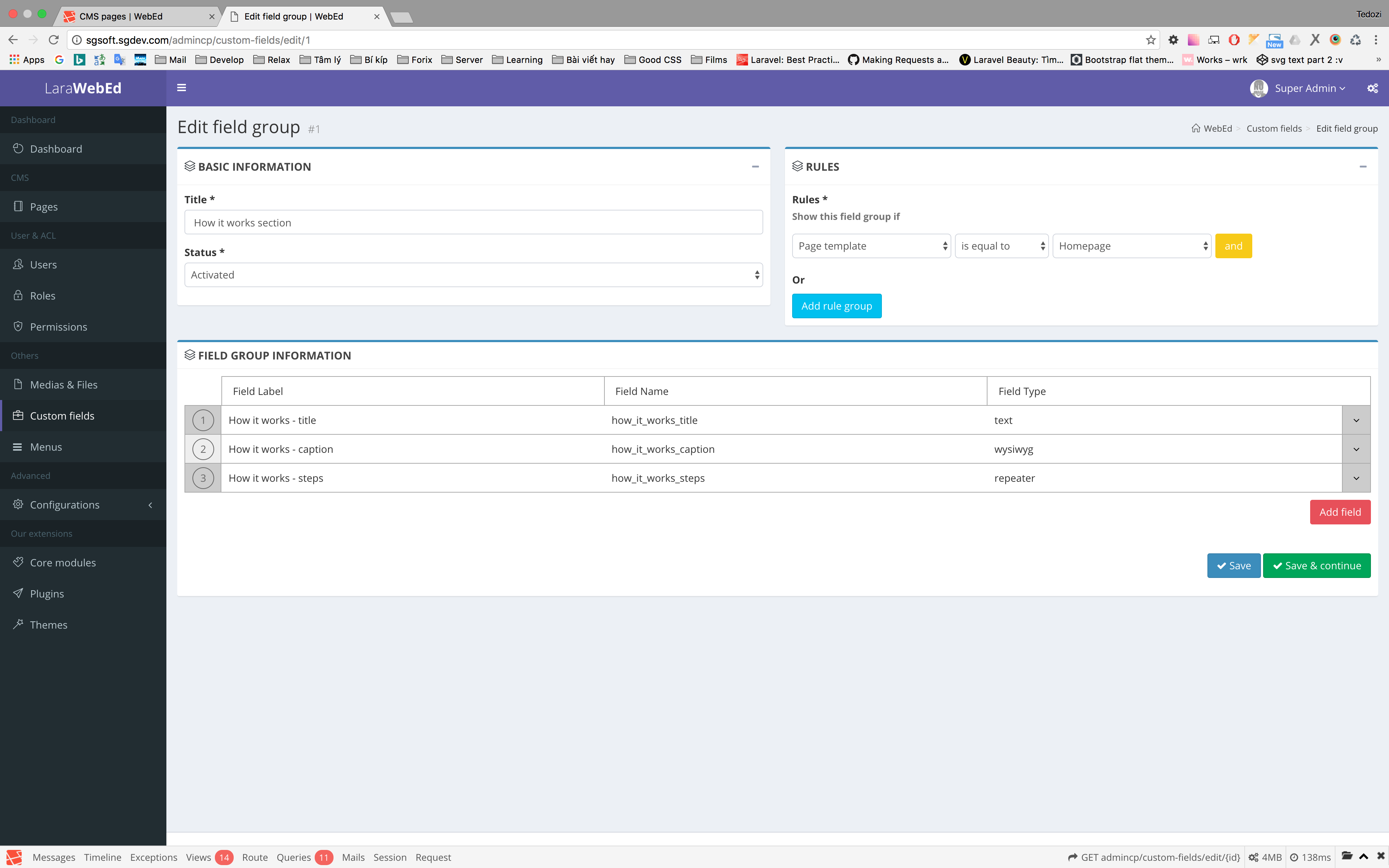Click the Title input field
The width and height of the screenshot is (1389, 868).
click(x=473, y=222)
